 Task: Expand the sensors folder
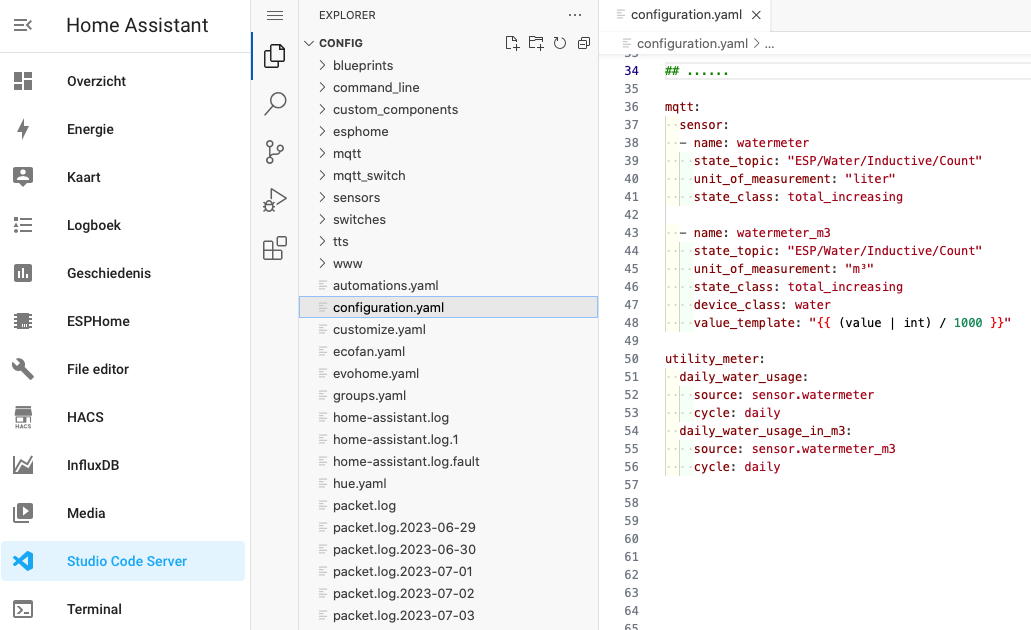[322, 197]
